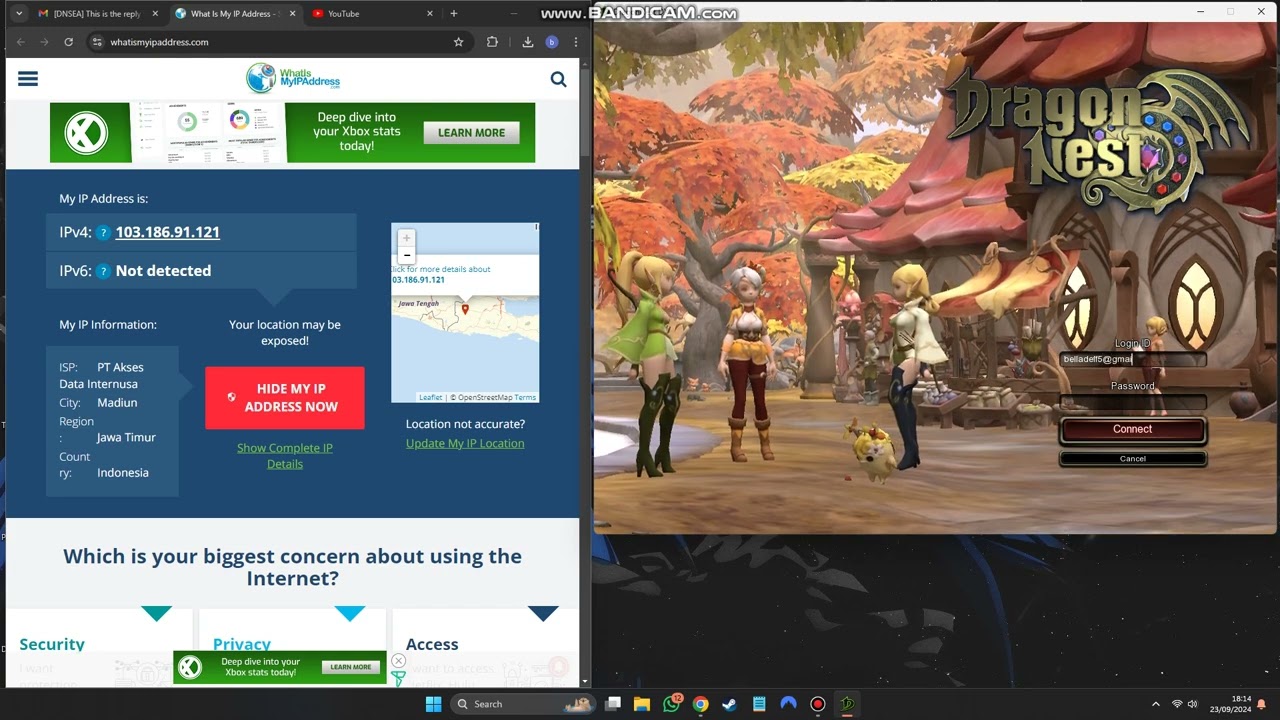This screenshot has width=1280, height=720.
Task: Click the IPv4 address 103.186.91.121 link
Action: (168, 232)
